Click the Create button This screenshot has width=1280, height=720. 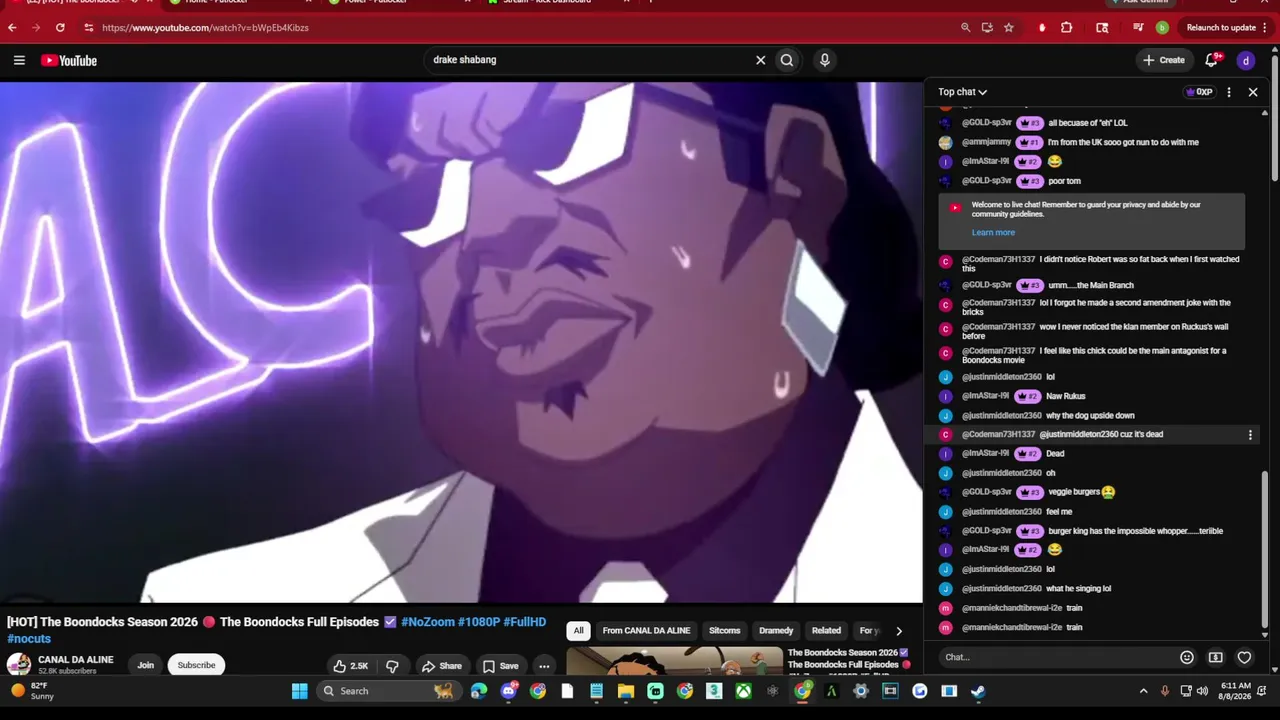pos(1164,60)
